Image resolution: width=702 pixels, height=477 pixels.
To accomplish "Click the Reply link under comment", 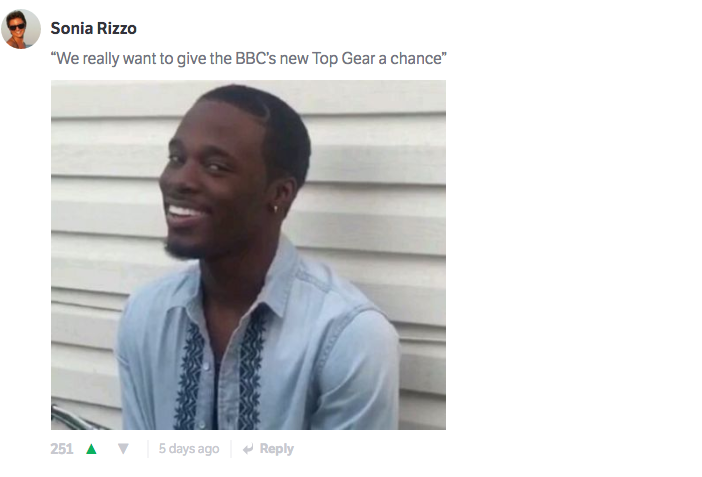I will click(x=276, y=449).
